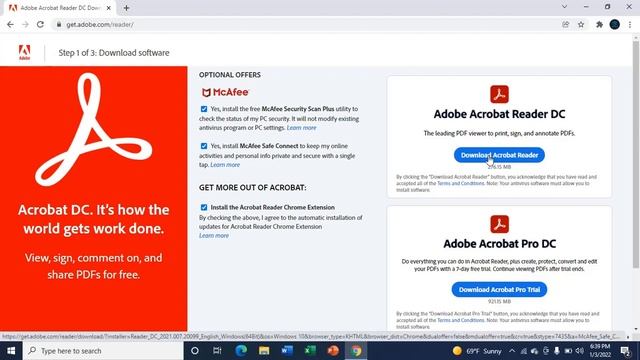
Task: Click the battery icon in the tray
Action: 568,351
